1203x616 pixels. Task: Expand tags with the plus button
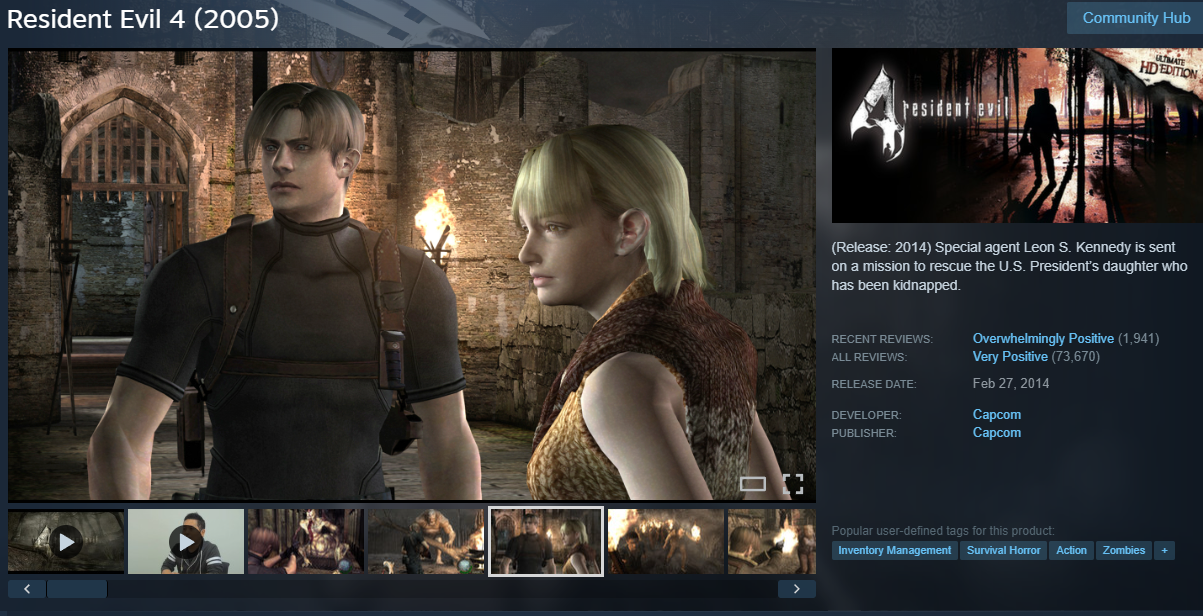coord(1163,550)
